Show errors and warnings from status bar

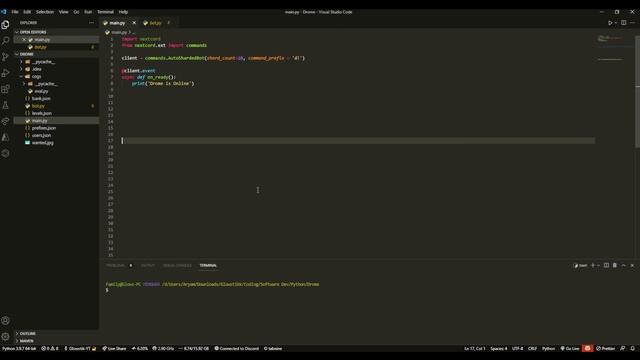(x=50, y=349)
